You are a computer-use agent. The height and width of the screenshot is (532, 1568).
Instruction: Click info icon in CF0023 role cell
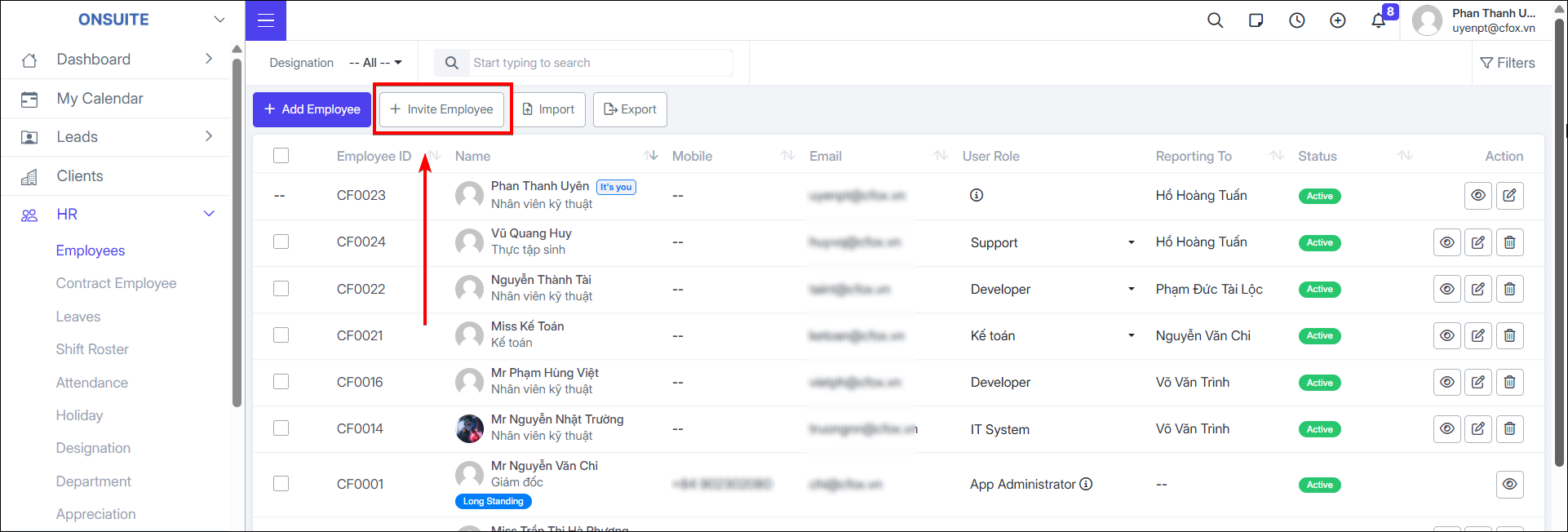click(x=977, y=195)
